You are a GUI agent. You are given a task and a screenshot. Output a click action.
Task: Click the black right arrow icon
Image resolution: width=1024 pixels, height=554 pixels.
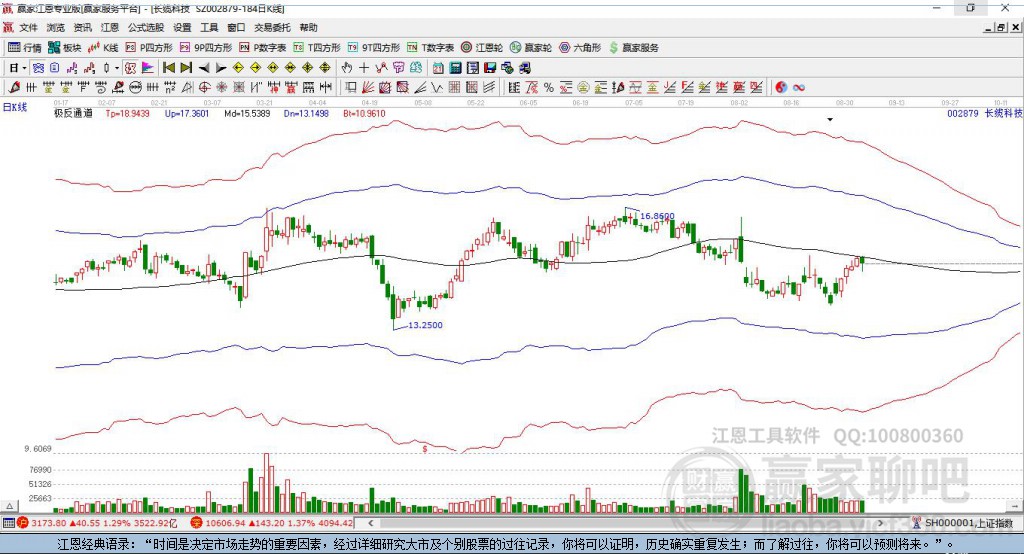(221, 68)
